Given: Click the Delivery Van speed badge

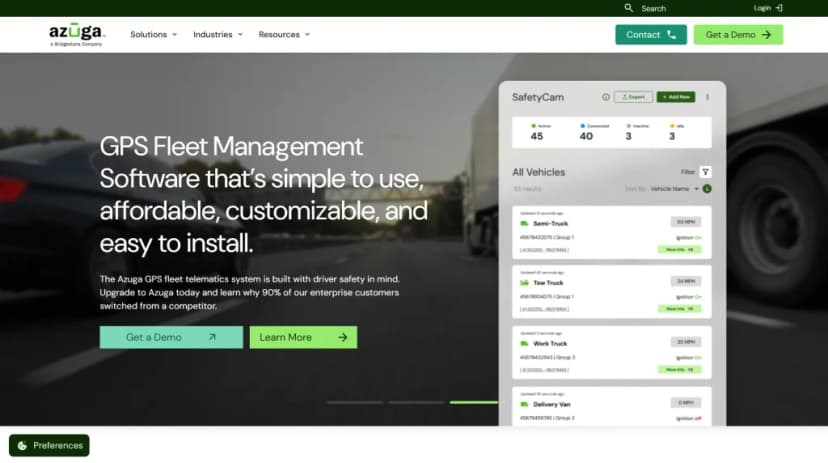Looking at the screenshot, I should (x=686, y=403).
